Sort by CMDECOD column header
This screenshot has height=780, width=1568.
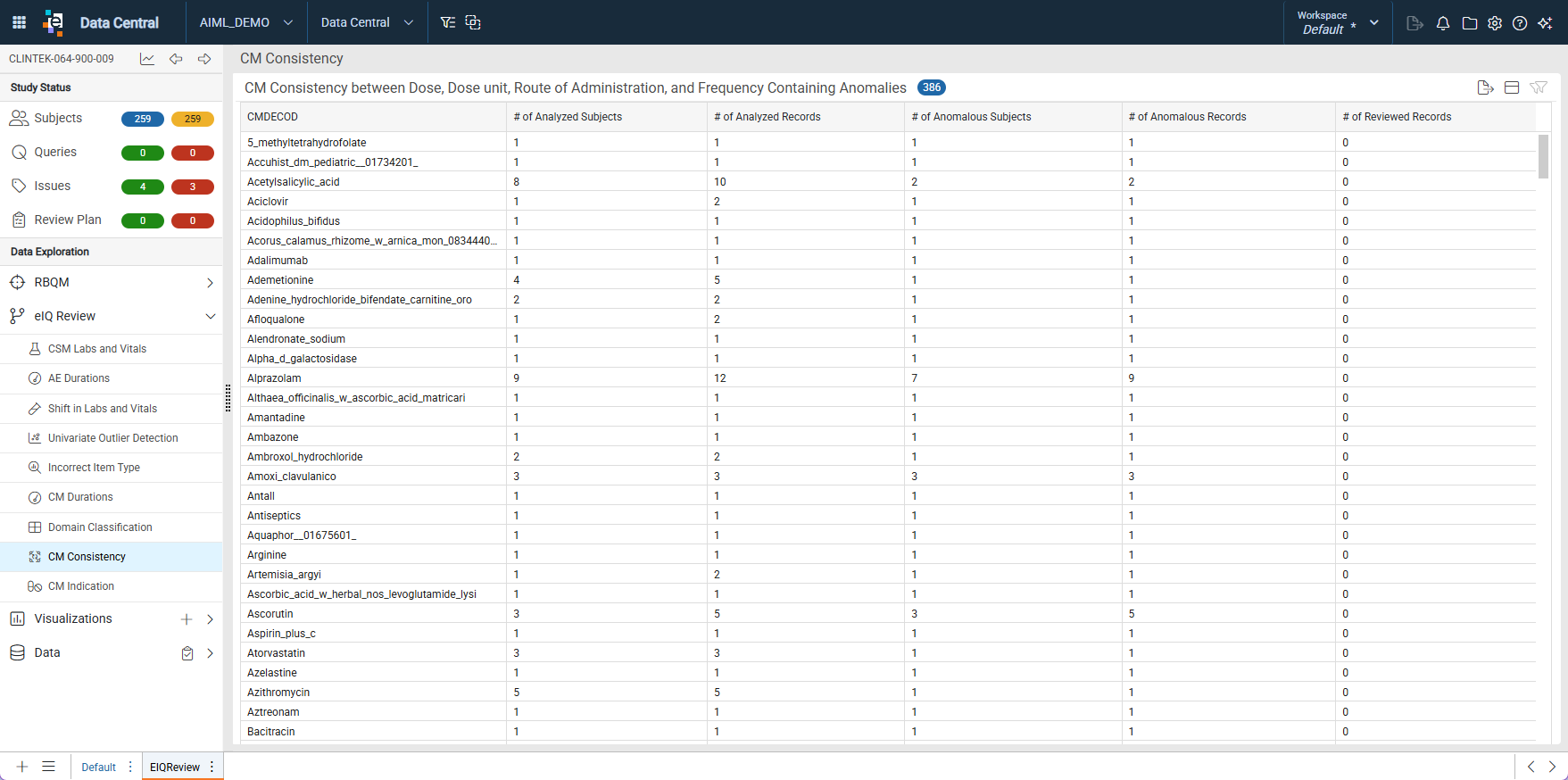[373, 117]
